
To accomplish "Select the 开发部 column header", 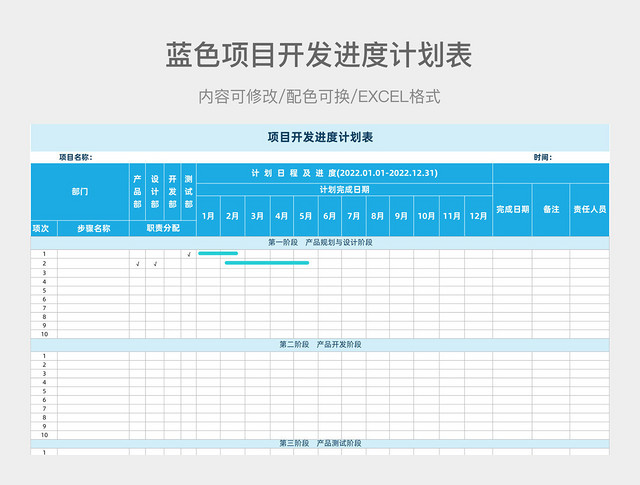I will [x=172, y=191].
